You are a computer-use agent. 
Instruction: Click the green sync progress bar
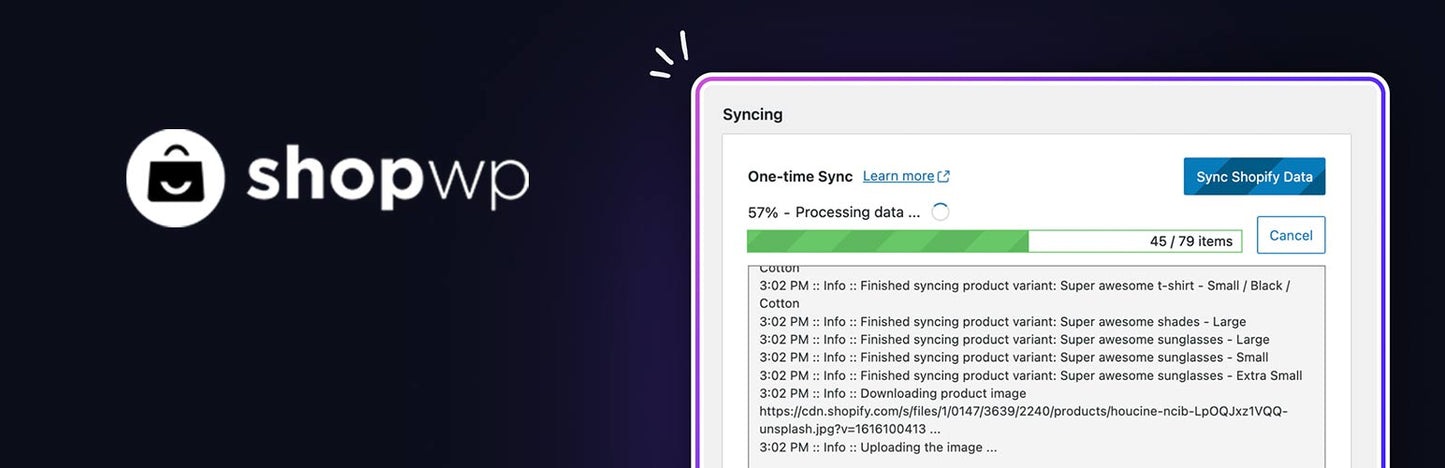[x=995, y=241]
